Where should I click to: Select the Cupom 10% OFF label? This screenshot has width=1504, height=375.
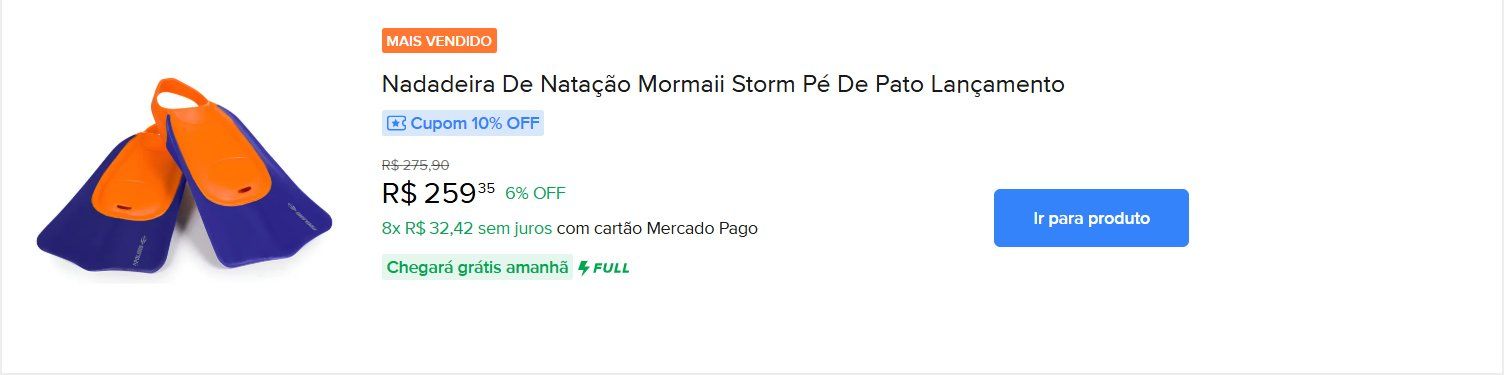(463, 124)
